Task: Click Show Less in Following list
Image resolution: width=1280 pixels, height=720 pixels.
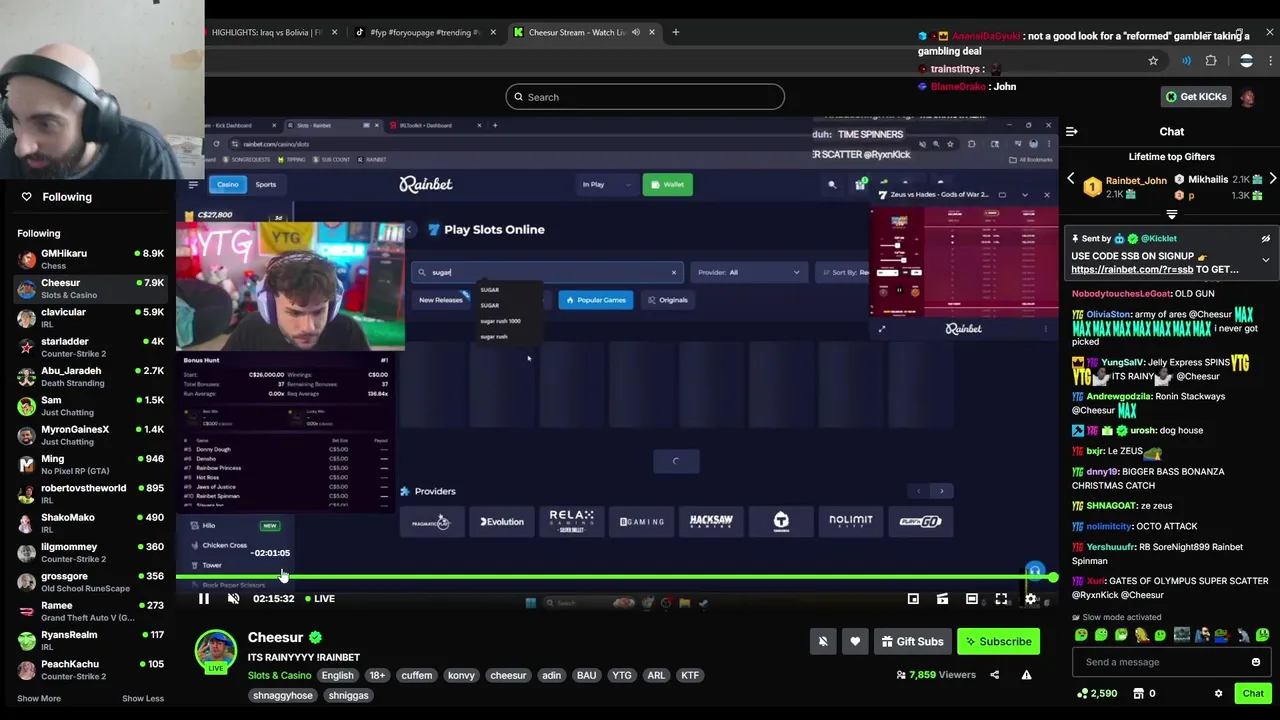Action: click(x=143, y=698)
